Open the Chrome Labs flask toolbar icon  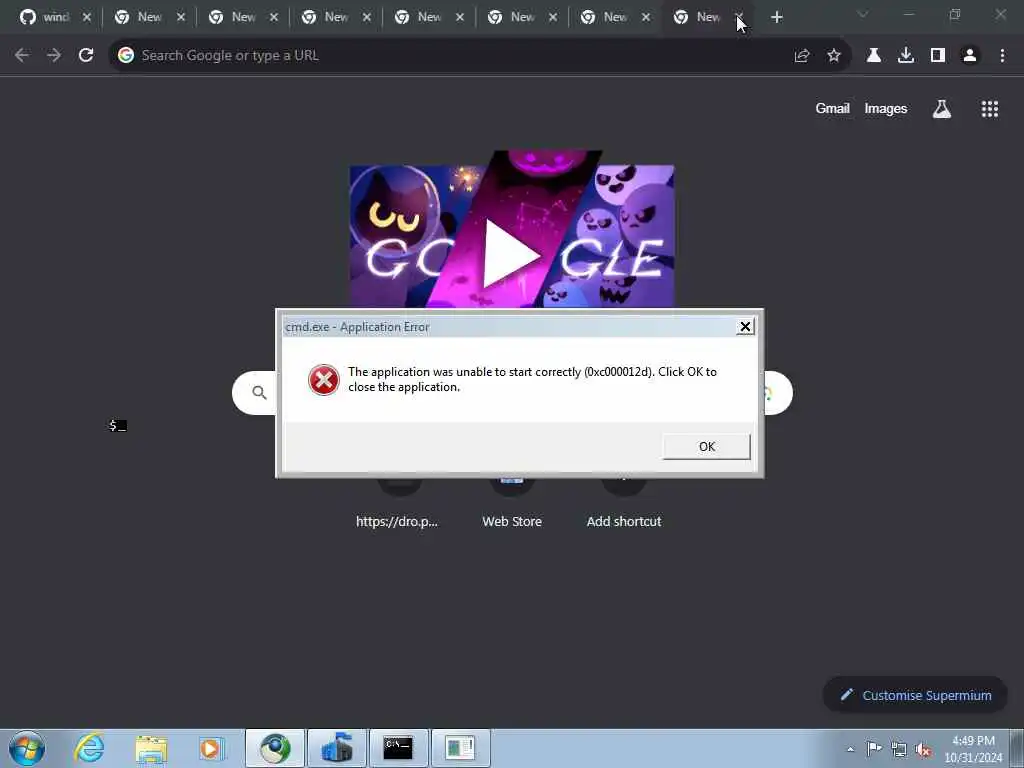(874, 56)
